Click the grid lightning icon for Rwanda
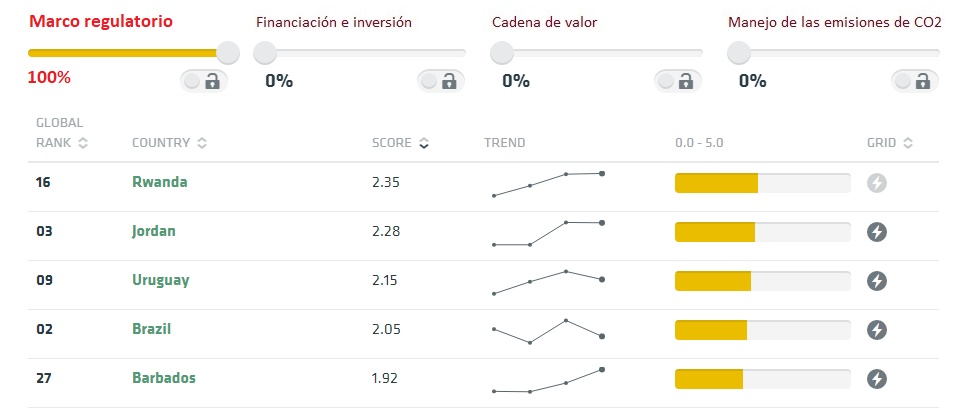 point(877,184)
